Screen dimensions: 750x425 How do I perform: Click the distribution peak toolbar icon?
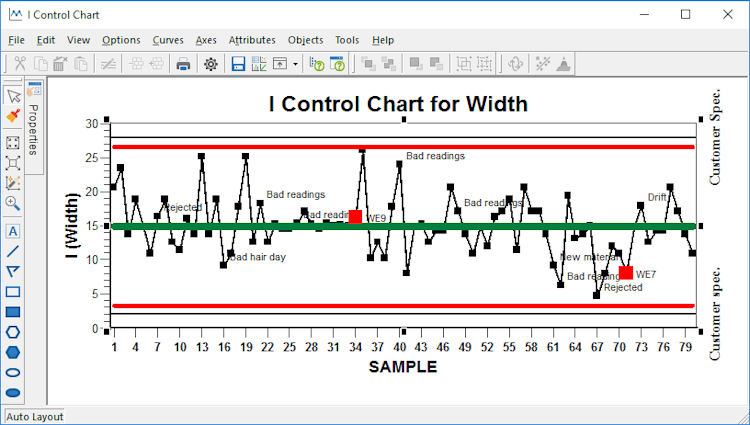[x=564, y=64]
